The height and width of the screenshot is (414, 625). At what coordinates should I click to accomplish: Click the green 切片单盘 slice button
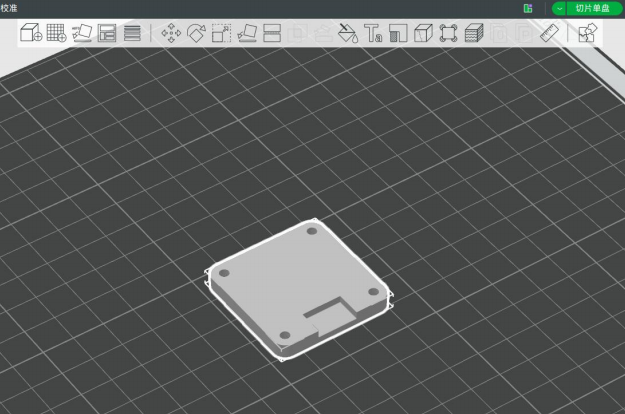coord(592,8)
